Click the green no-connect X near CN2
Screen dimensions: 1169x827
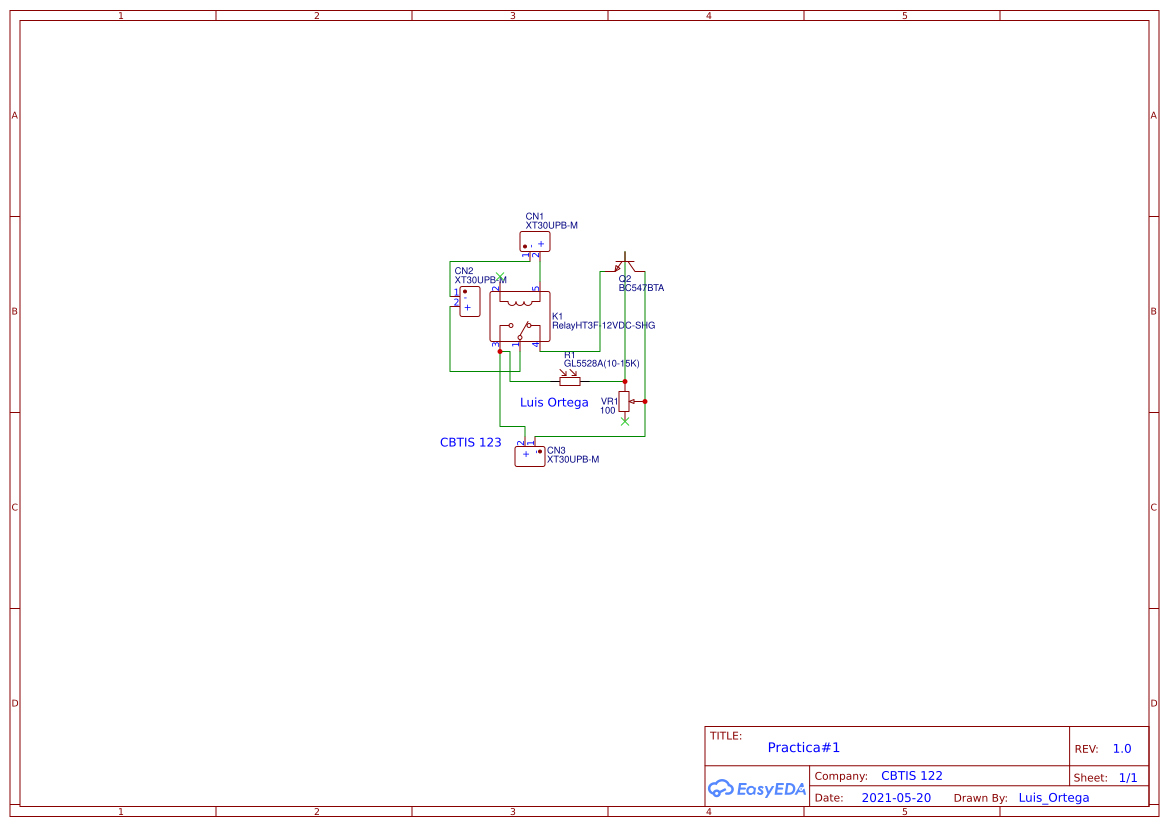[x=500, y=275]
